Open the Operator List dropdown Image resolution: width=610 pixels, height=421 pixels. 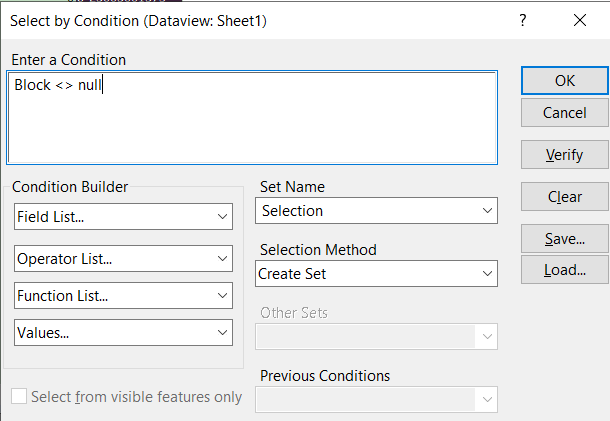(x=124, y=259)
